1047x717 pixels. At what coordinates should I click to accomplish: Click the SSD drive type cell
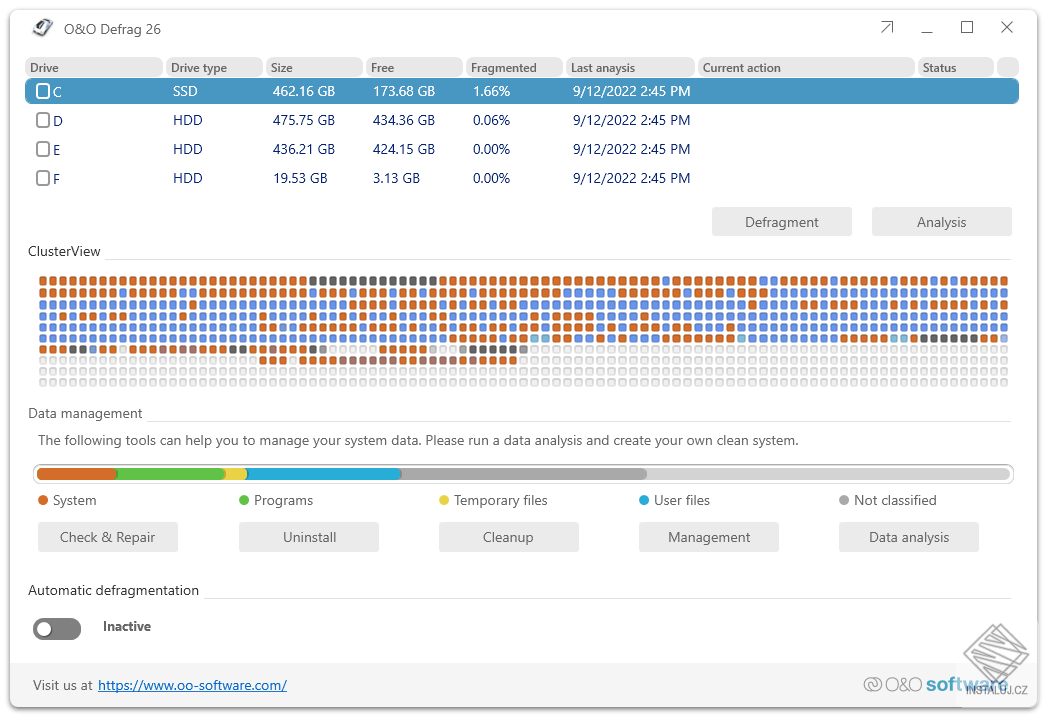[x=185, y=91]
